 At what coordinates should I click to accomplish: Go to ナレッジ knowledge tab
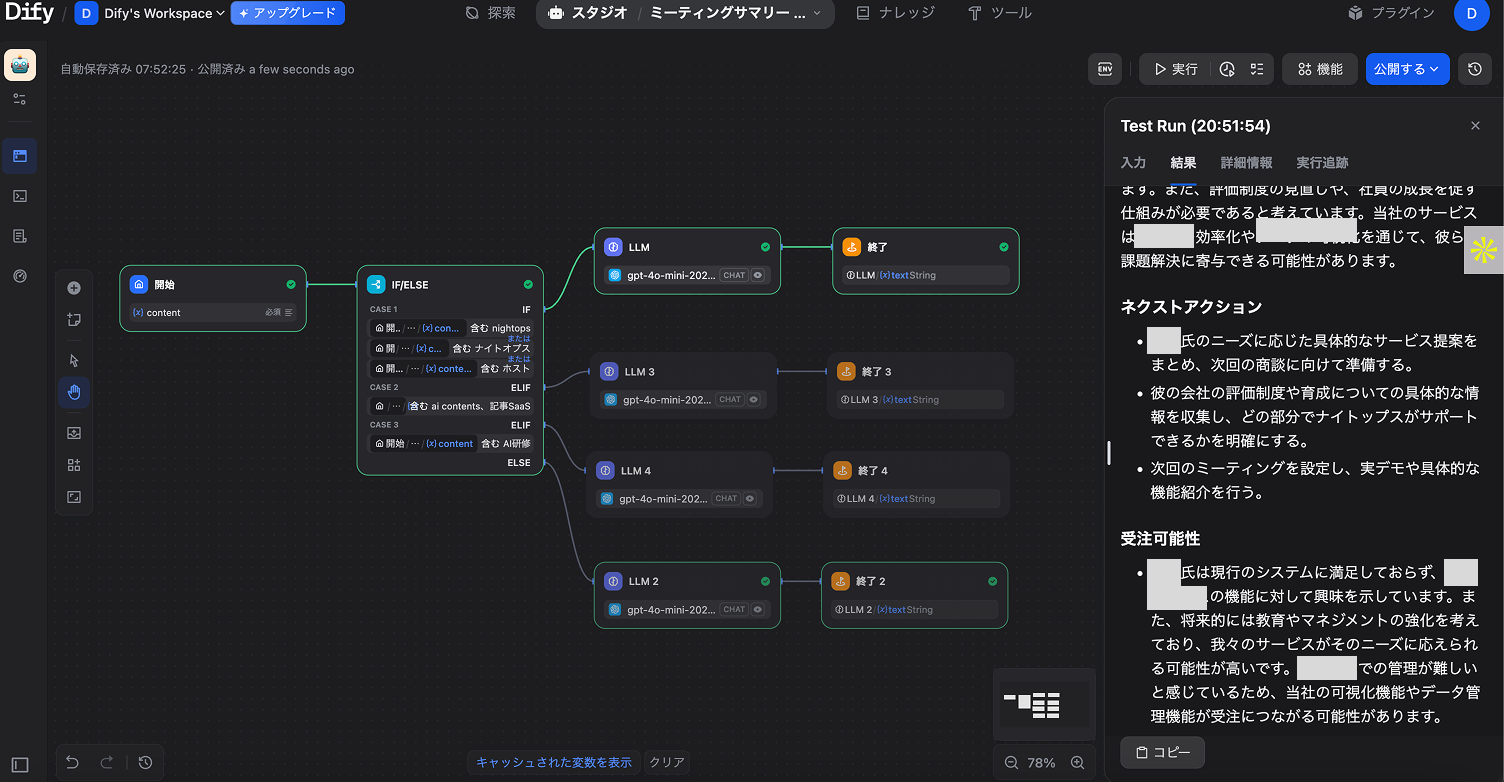click(896, 13)
